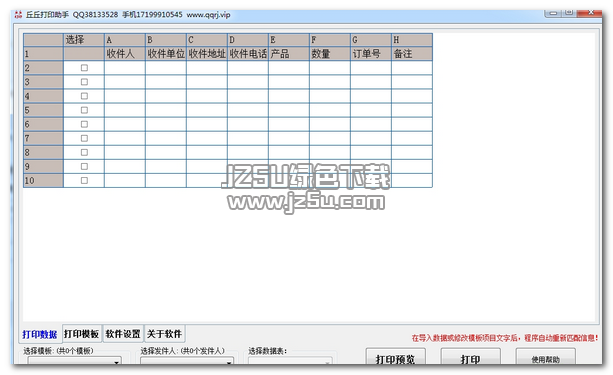Select row header 2
The height and width of the screenshot is (375, 613).
tap(43, 68)
